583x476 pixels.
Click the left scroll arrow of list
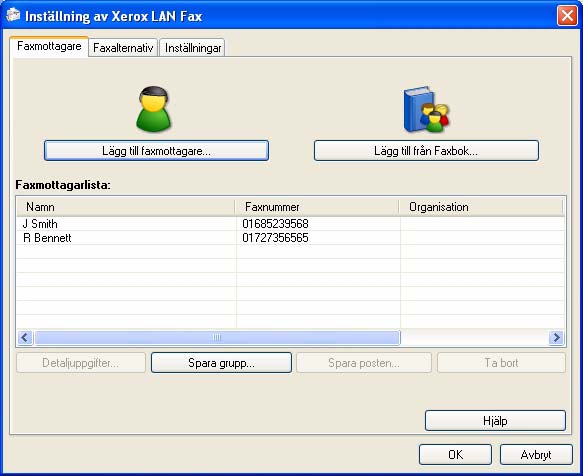point(25,337)
